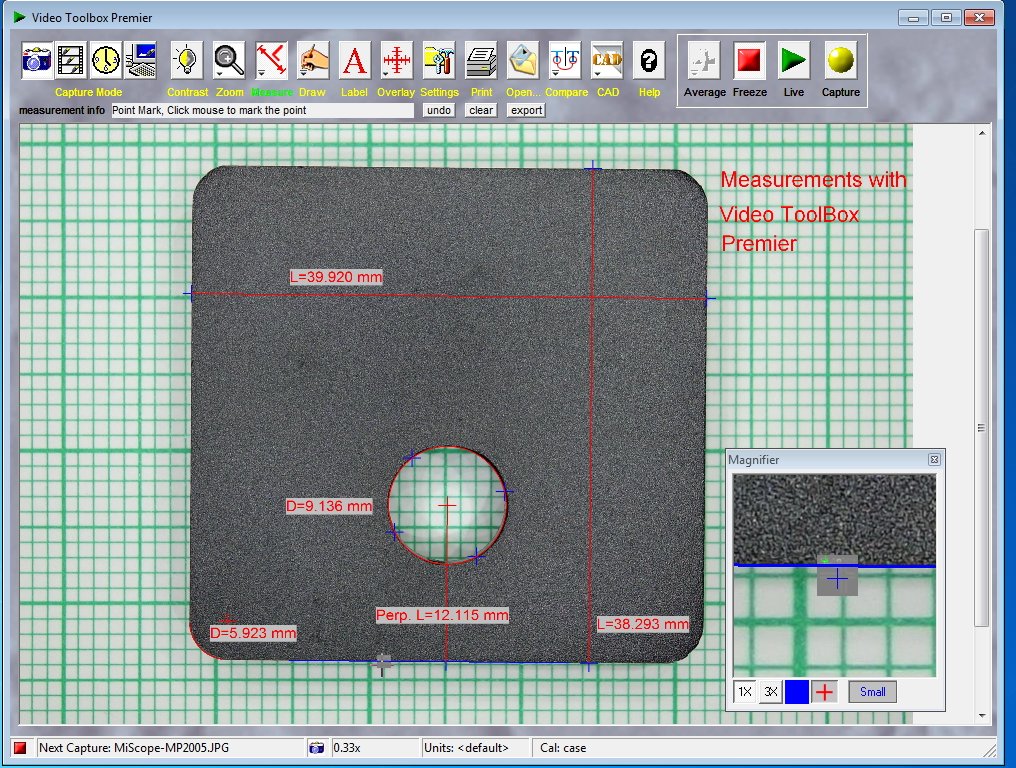Open the Zoom tool dropdown arrow
Screen dimensions: 1016x768
(x=219, y=74)
